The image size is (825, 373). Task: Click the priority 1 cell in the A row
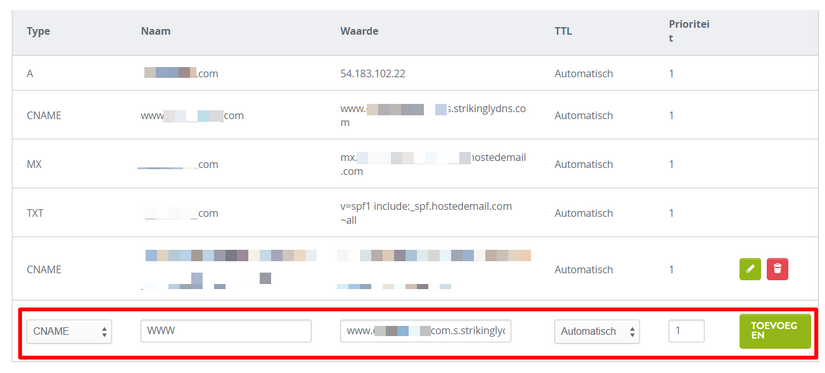tap(671, 74)
